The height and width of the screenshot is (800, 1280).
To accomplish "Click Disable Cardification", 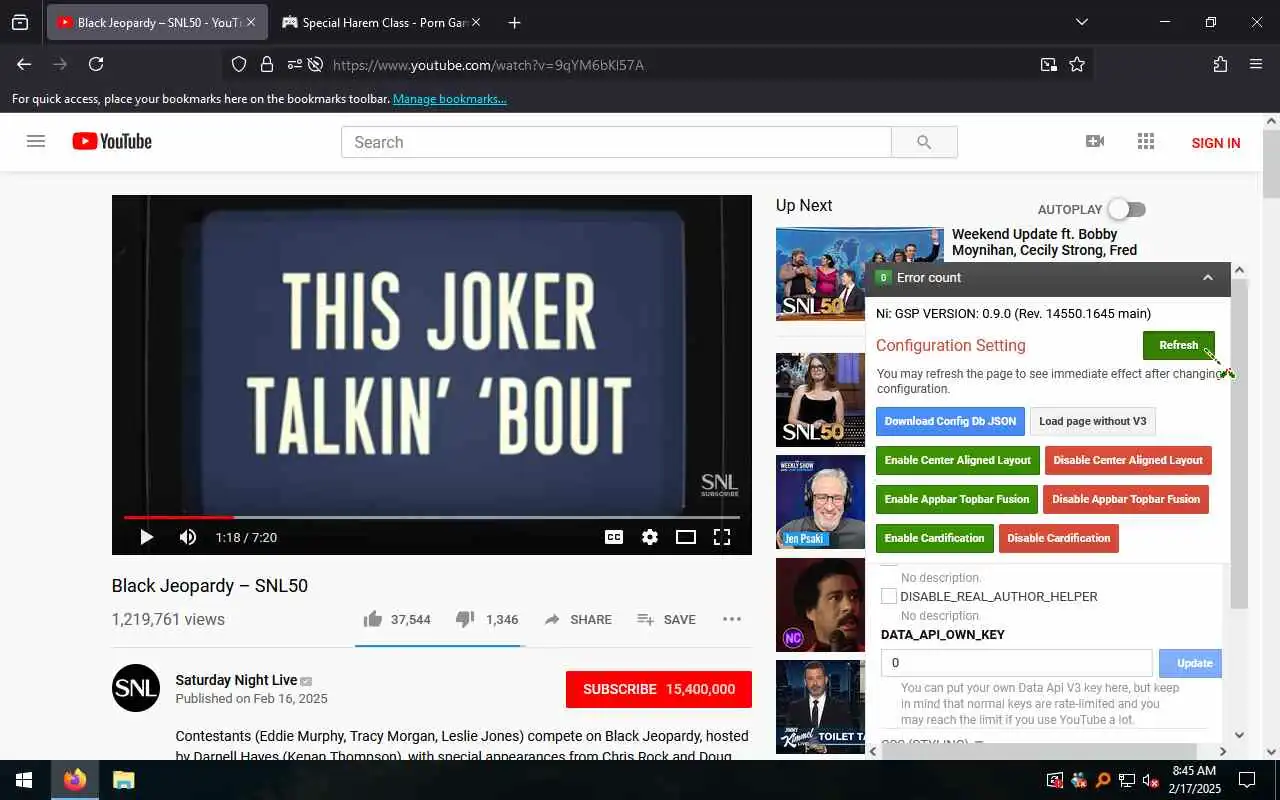I will click(1059, 538).
